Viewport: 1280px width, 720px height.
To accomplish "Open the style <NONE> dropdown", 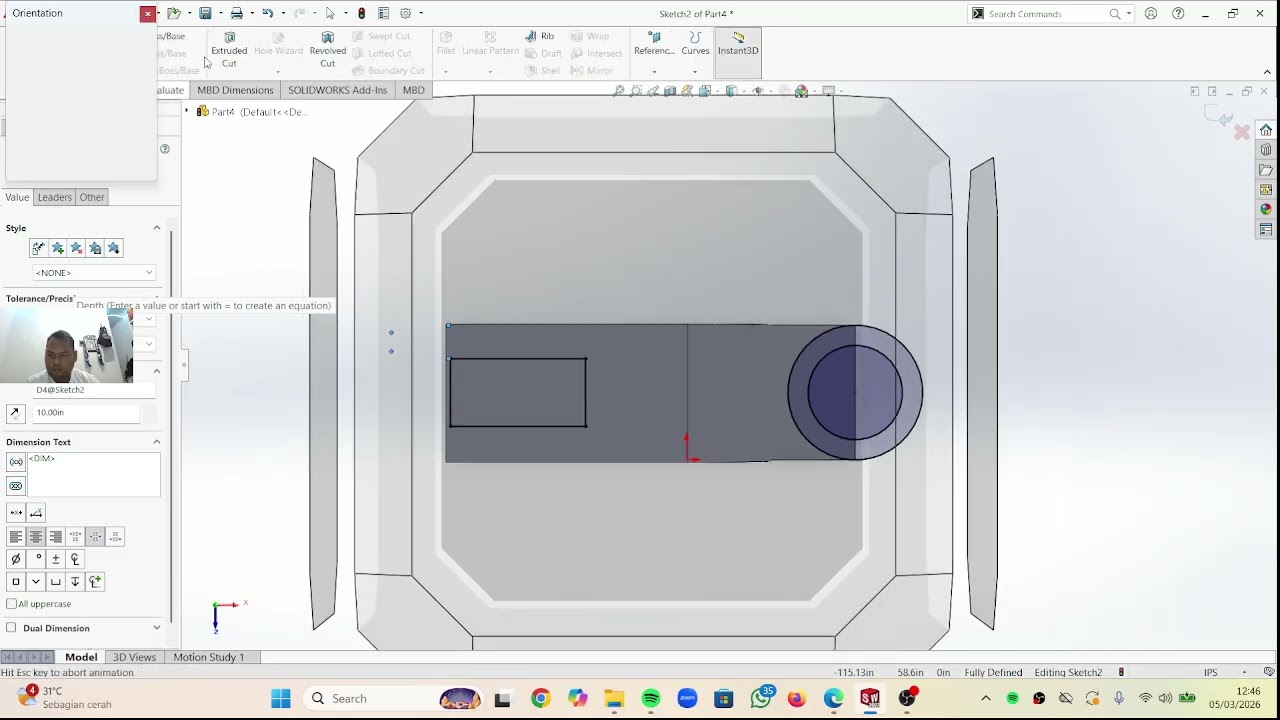I will pos(94,273).
